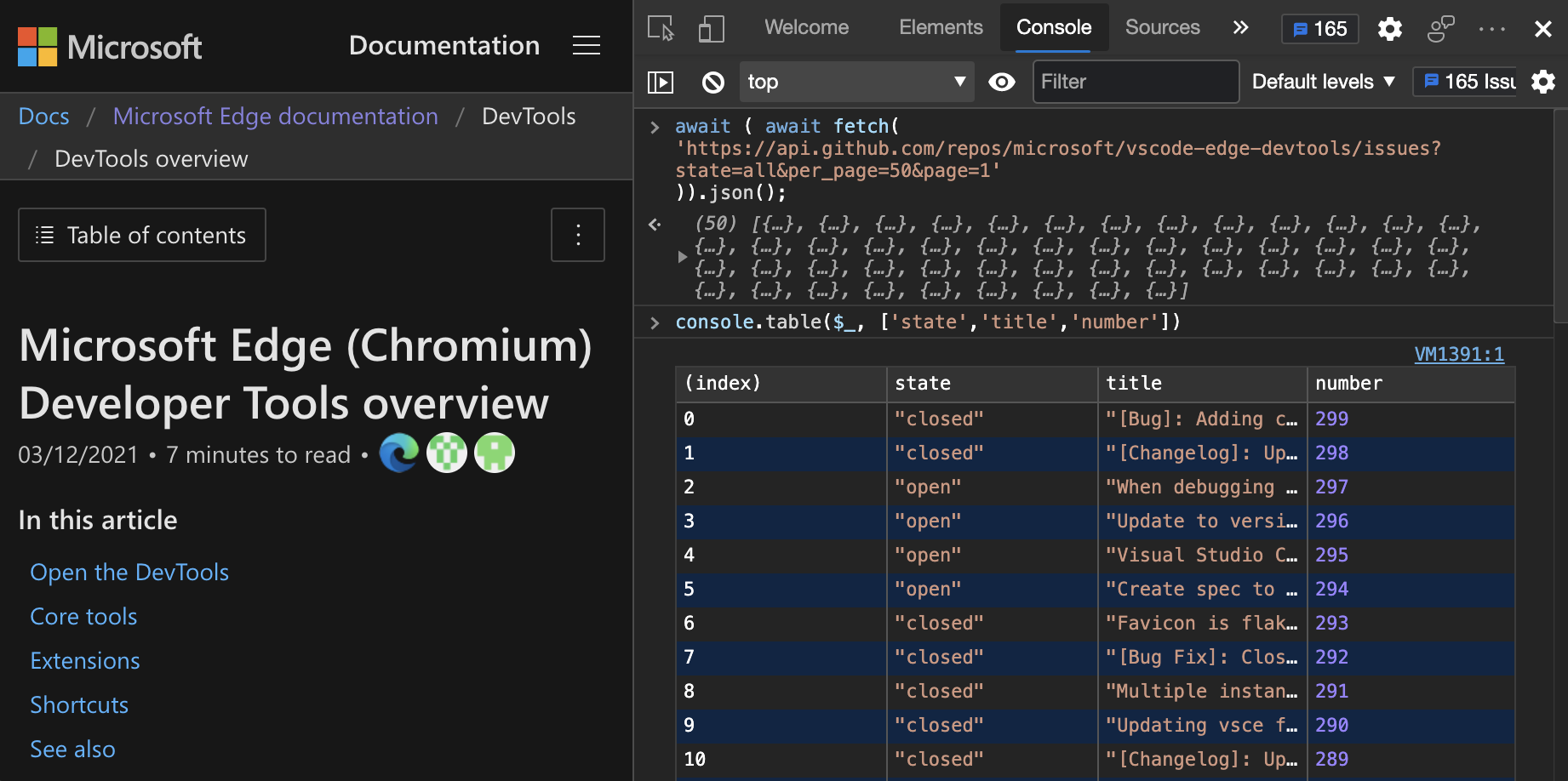
Task: Click the Microsoft logo
Action: (x=110, y=46)
